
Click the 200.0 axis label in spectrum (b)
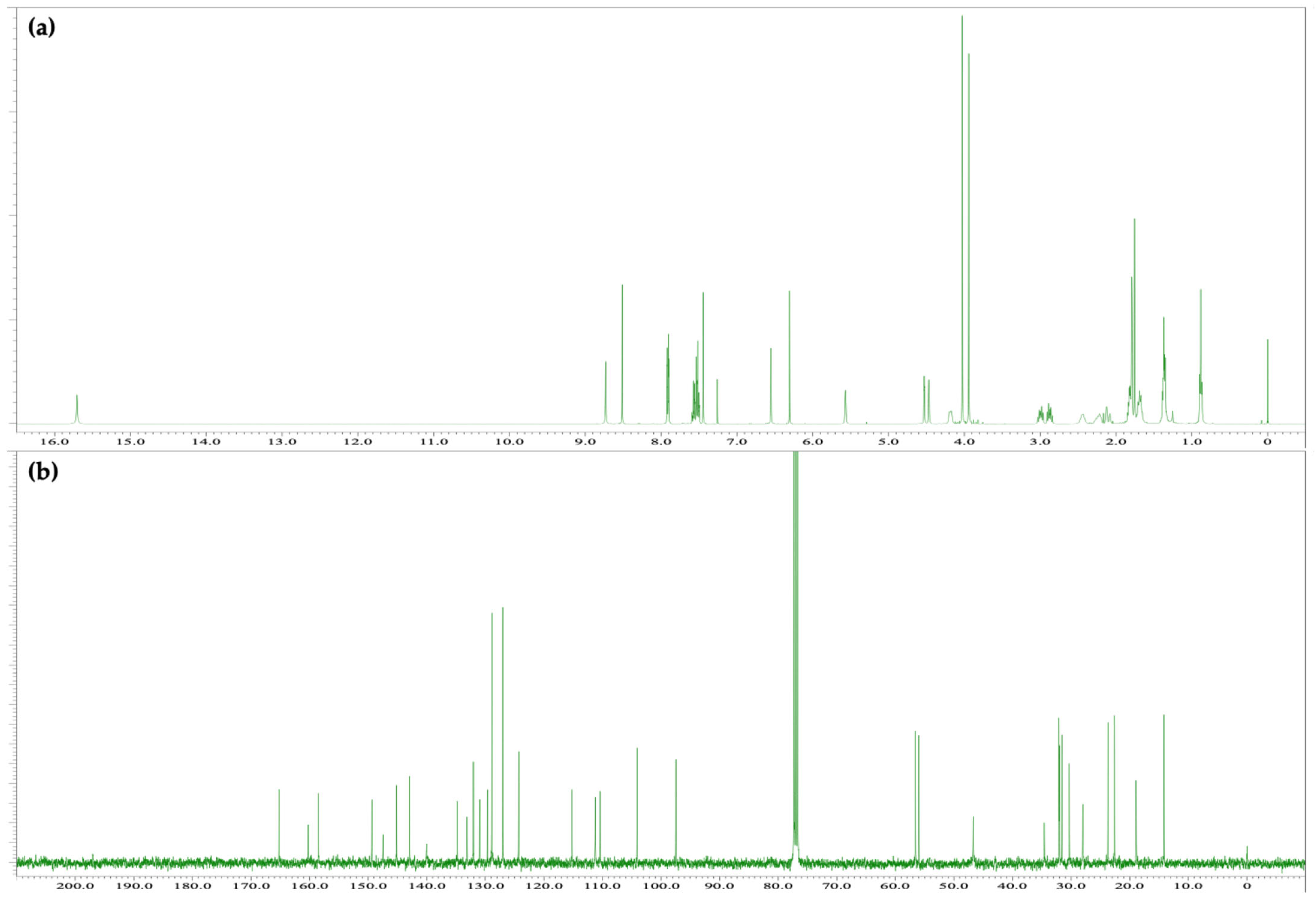[75, 885]
